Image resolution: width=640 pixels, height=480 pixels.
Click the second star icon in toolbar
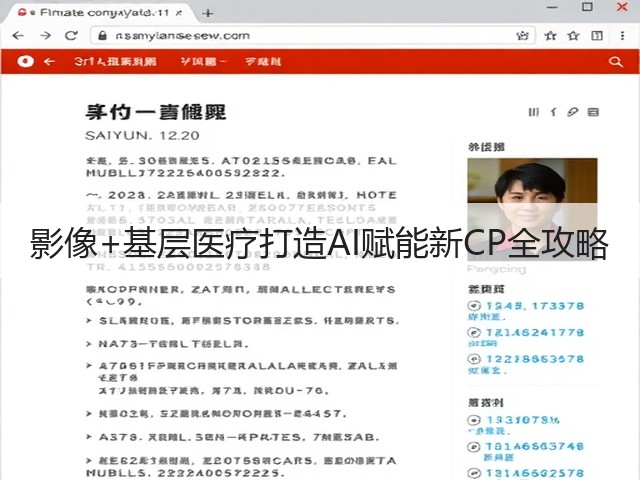coord(573,36)
